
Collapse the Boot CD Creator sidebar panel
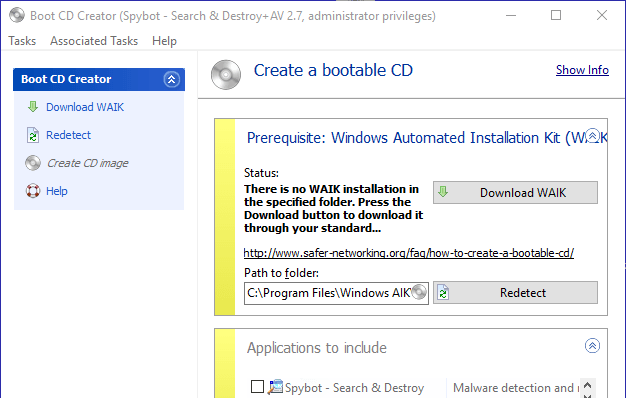pyautogui.click(x=171, y=79)
